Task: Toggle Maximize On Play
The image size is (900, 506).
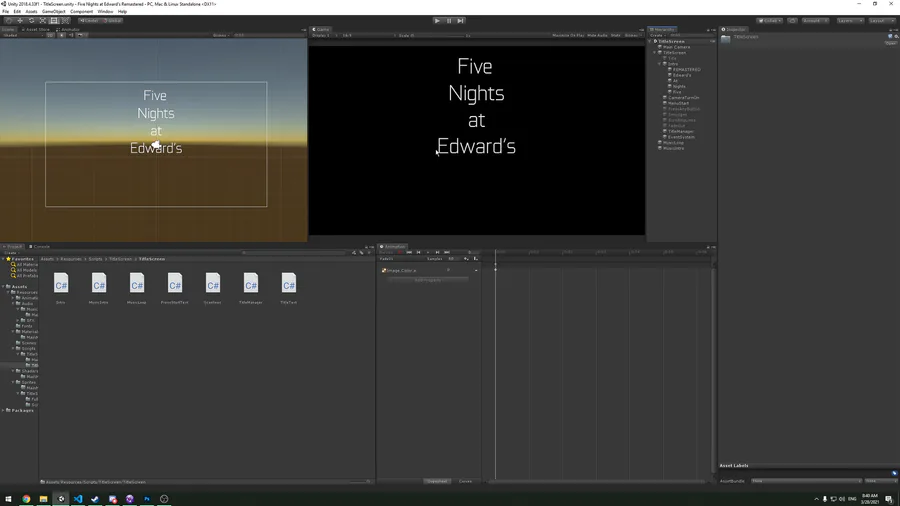Action: tap(568, 36)
